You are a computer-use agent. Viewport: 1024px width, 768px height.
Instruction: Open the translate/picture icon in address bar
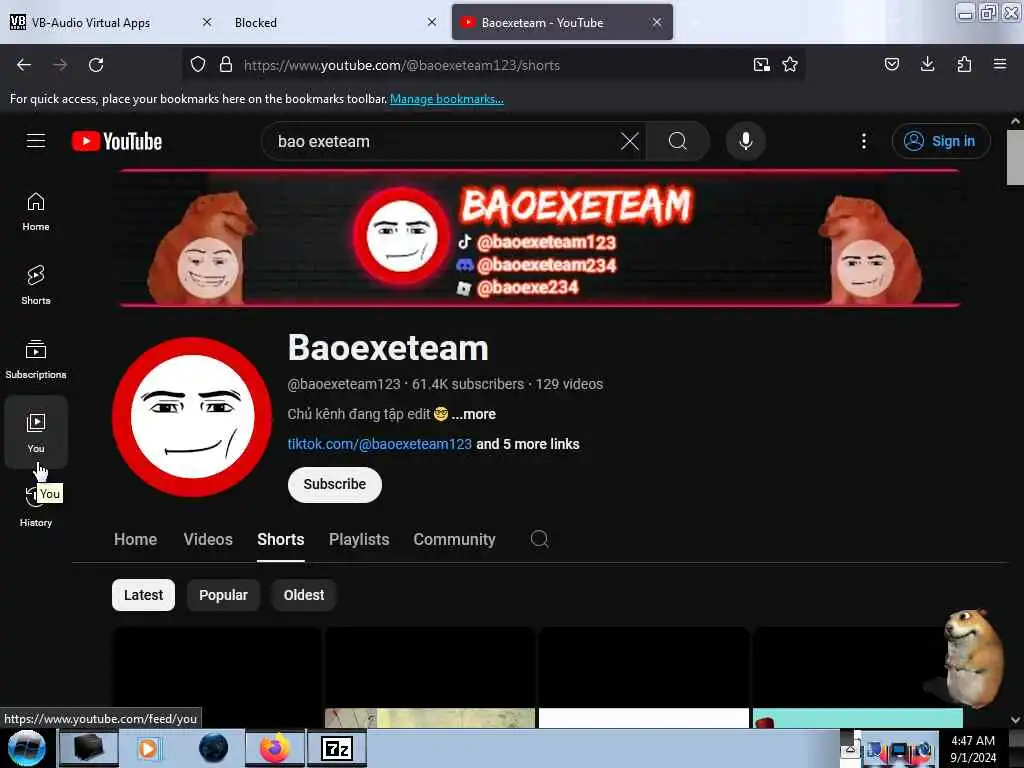point(761,65)
